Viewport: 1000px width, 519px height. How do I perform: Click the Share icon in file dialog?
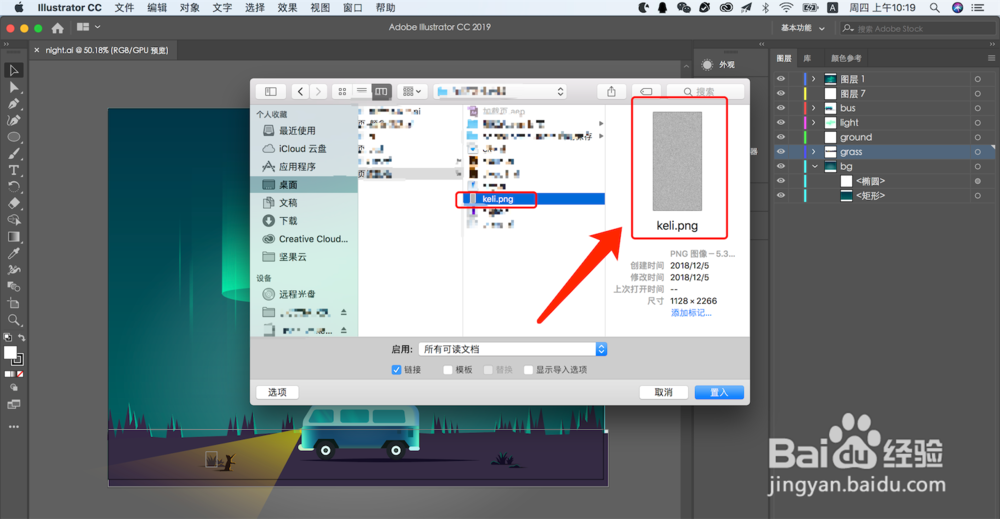pyautogui.click(x=611, y=92)
